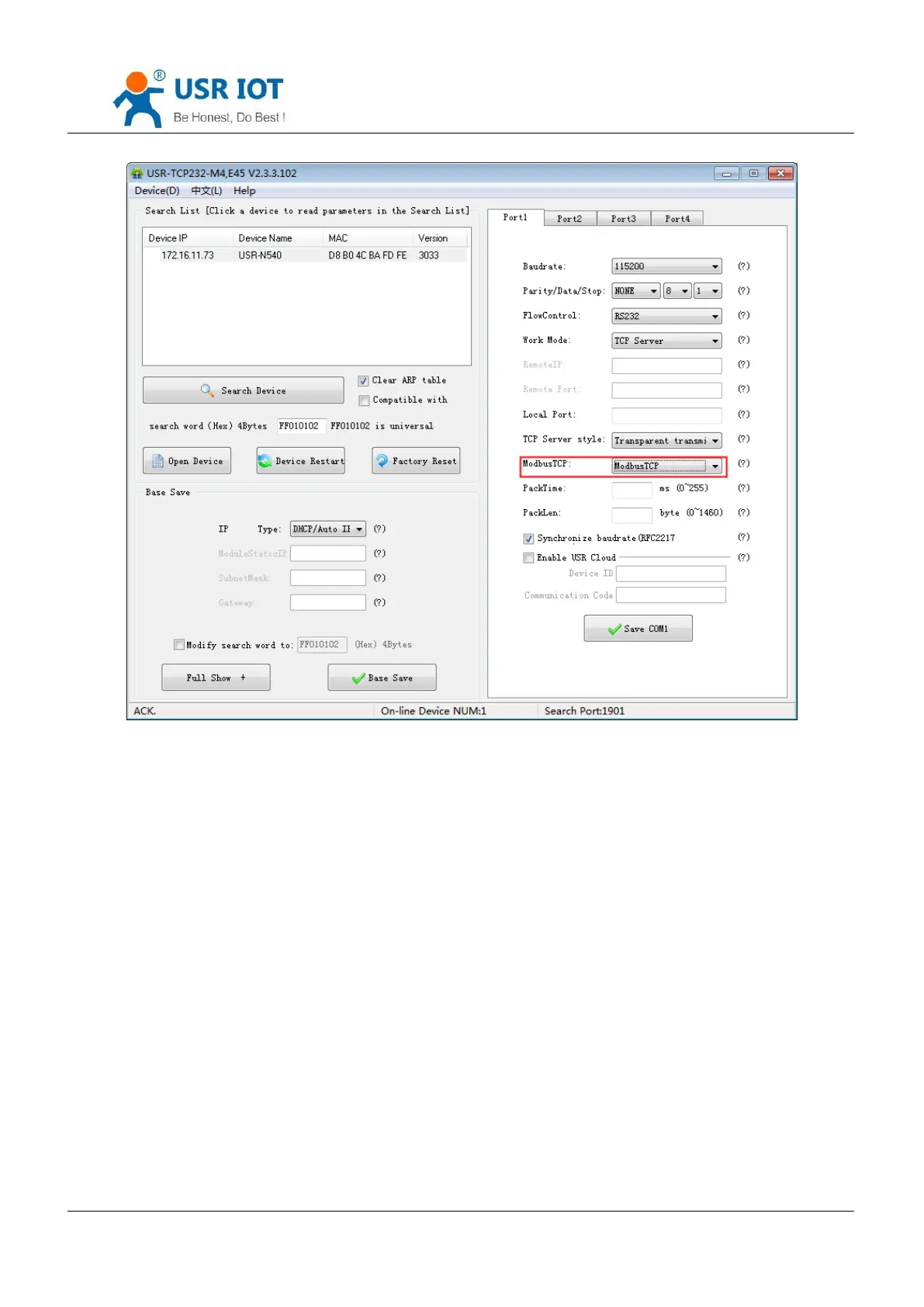
Task: Toggle Synchronize baudrate (RFC2217) checkbox
Action: [x=528, y=539]
